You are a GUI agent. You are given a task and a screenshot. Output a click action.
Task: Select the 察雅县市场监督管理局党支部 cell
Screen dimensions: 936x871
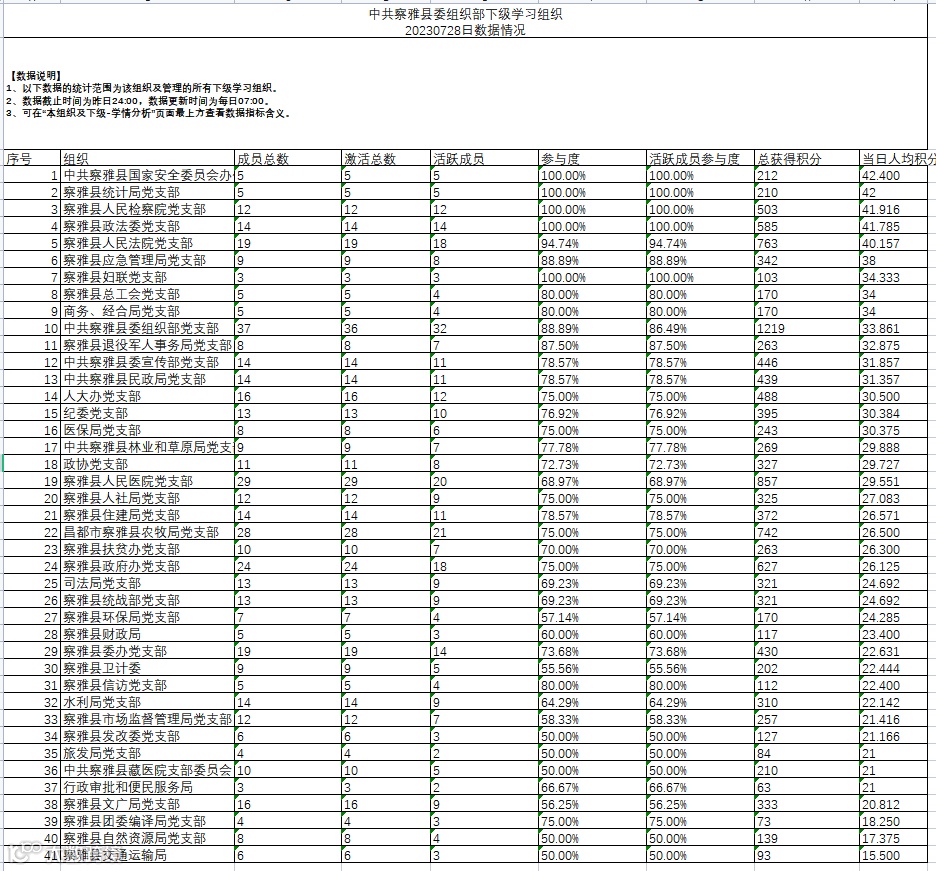[x=147, y=720]
